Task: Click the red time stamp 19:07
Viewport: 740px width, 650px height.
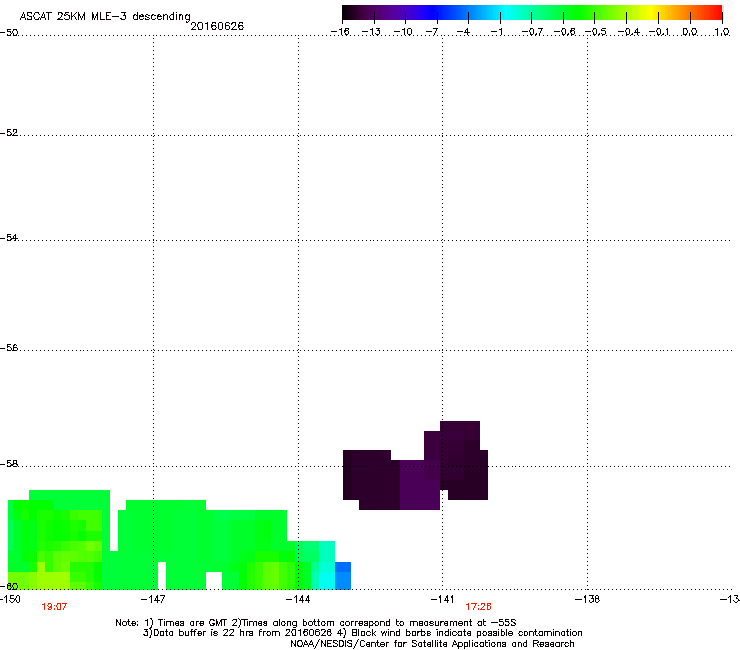Action: click(x=54, y=607)
